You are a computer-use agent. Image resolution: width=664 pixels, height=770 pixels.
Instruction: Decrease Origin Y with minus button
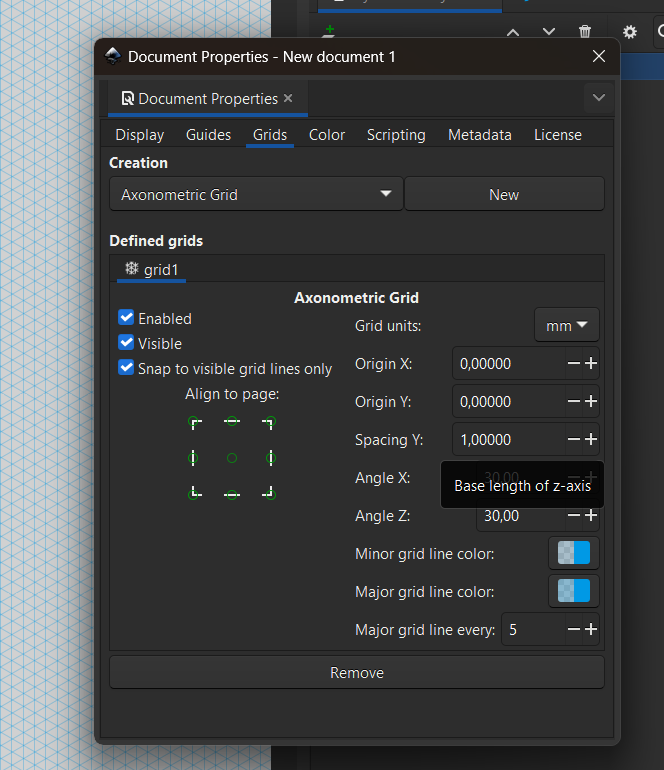pyautogui.click(x=574, y=401)
